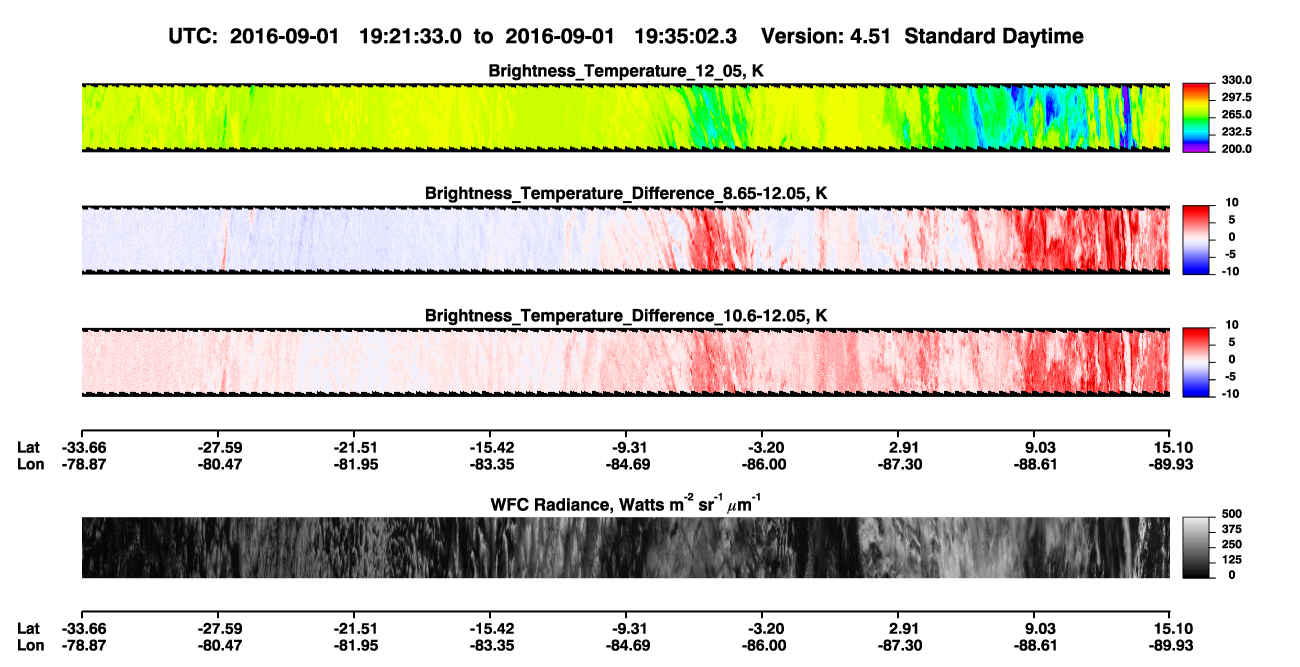
Task: Click the 'Lat' row label of upper axis
Action: [x=29, y=447]
